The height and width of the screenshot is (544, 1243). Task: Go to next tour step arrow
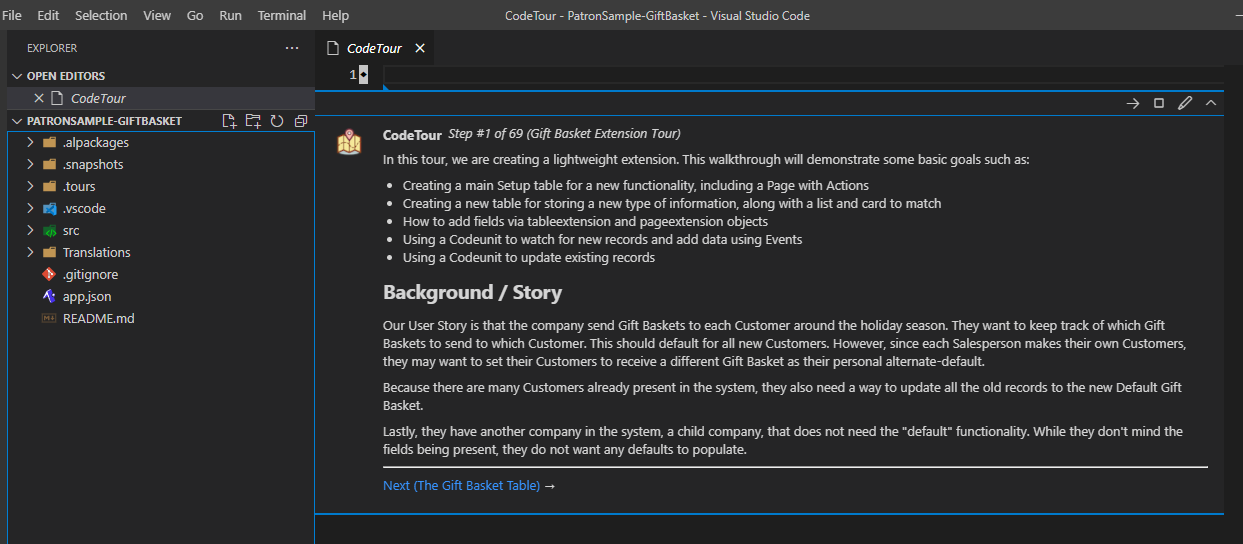tap(1133, 103)
